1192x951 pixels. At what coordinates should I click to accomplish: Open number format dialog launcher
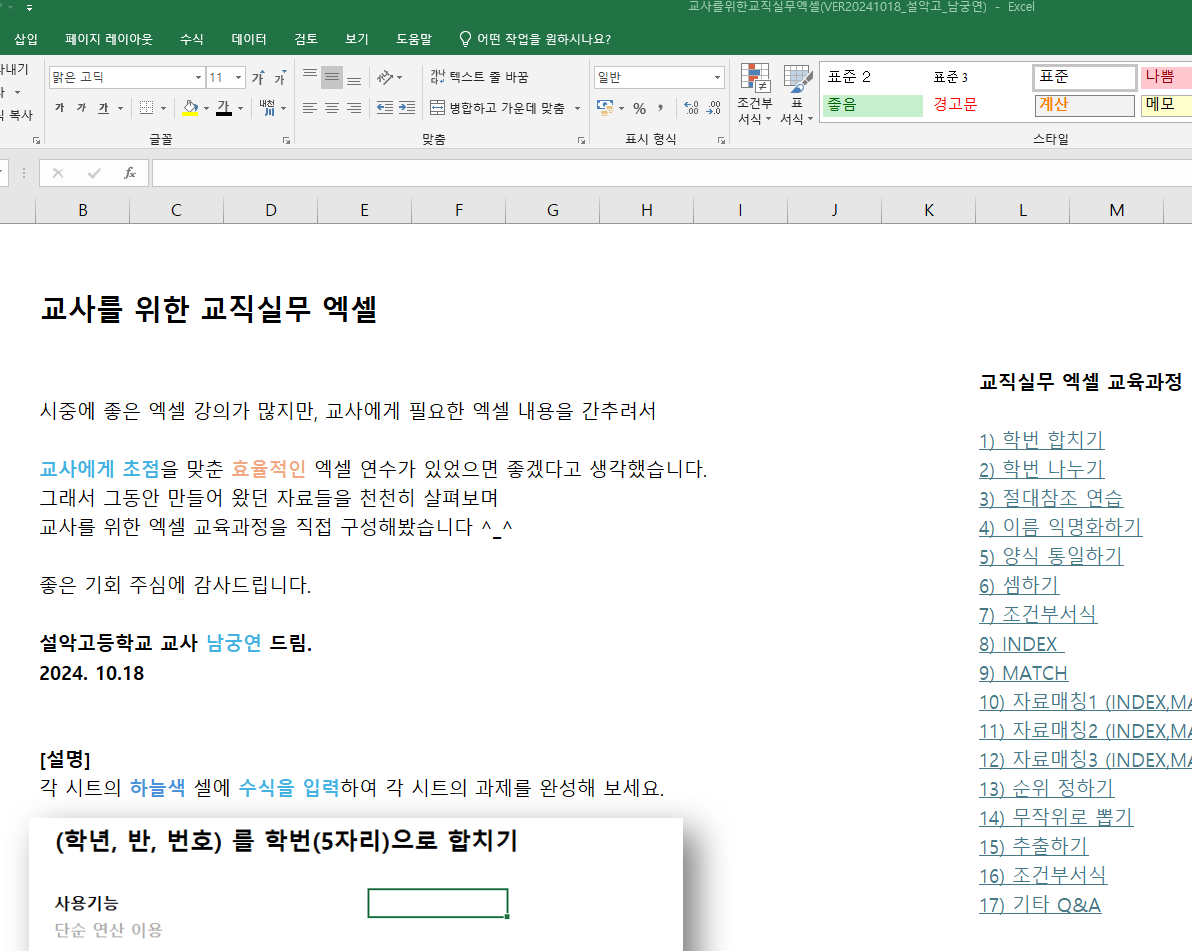(721, 141)
